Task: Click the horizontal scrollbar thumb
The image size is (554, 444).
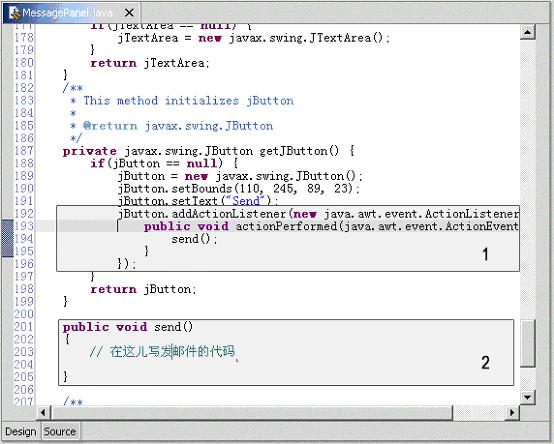Action: 252,413
